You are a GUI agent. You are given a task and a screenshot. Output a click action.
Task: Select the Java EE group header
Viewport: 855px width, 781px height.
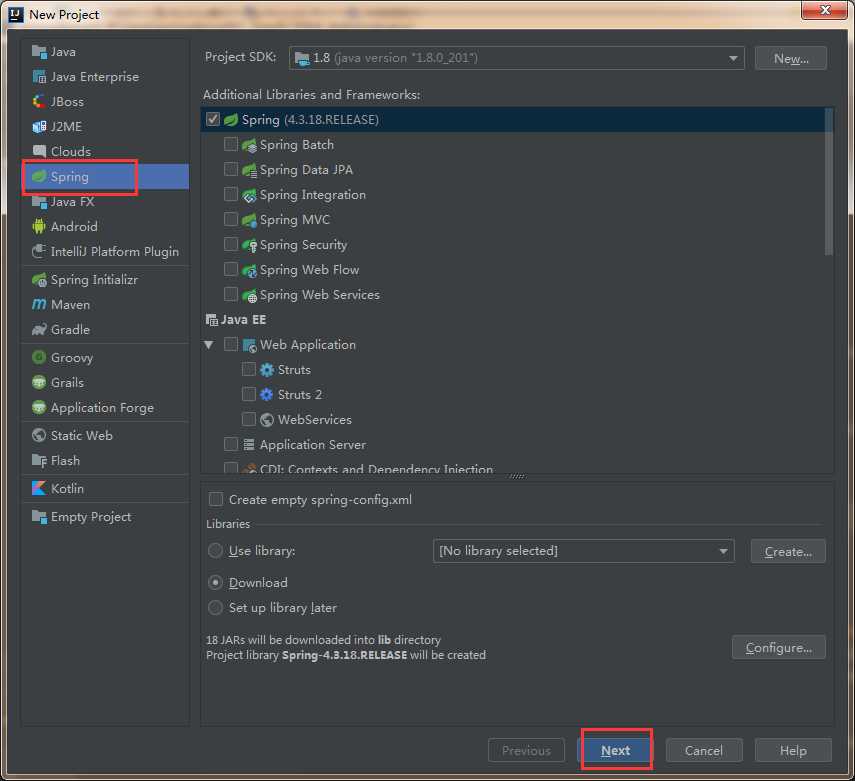tap(236, 320)
